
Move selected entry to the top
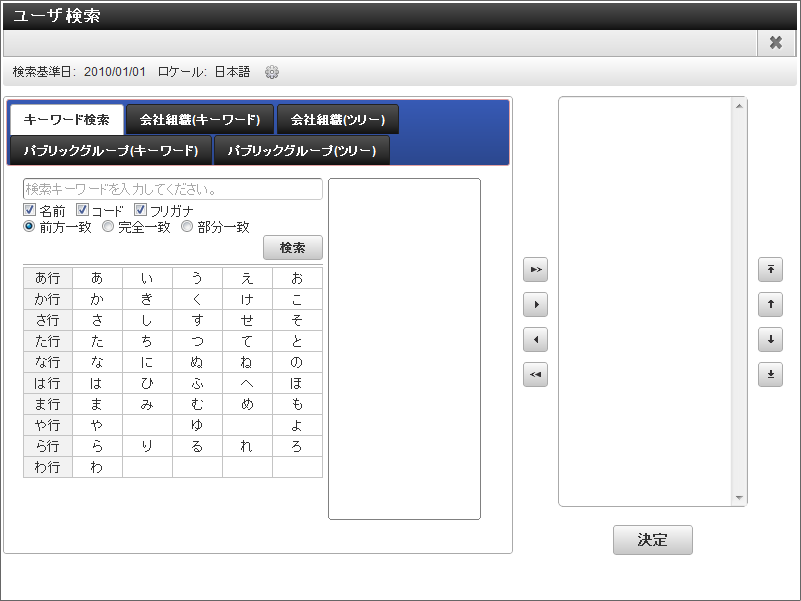click(770, 270)
